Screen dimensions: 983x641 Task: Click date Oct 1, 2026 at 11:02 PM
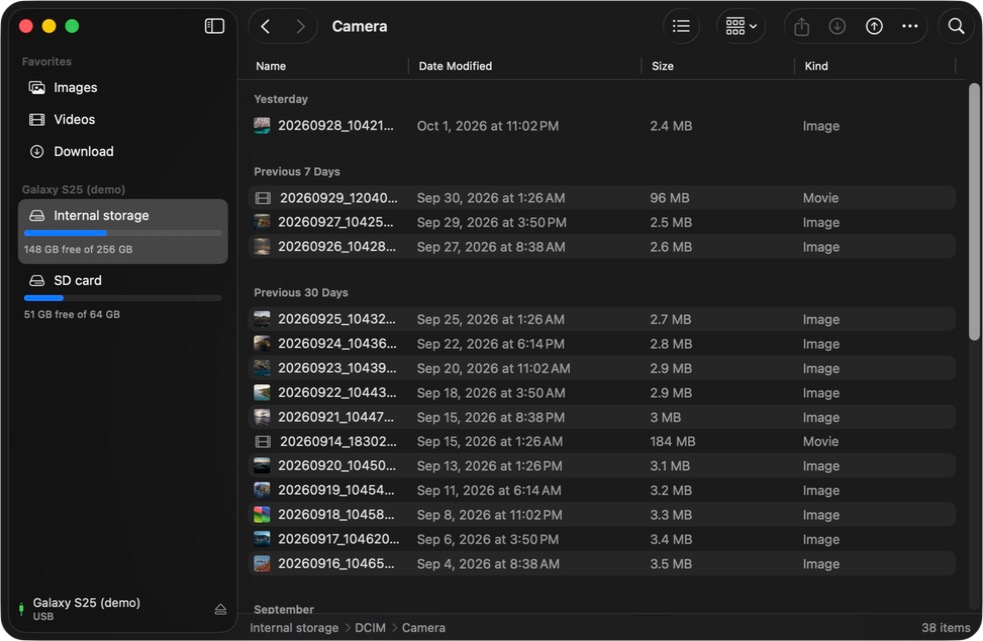(x=488, y=126)
